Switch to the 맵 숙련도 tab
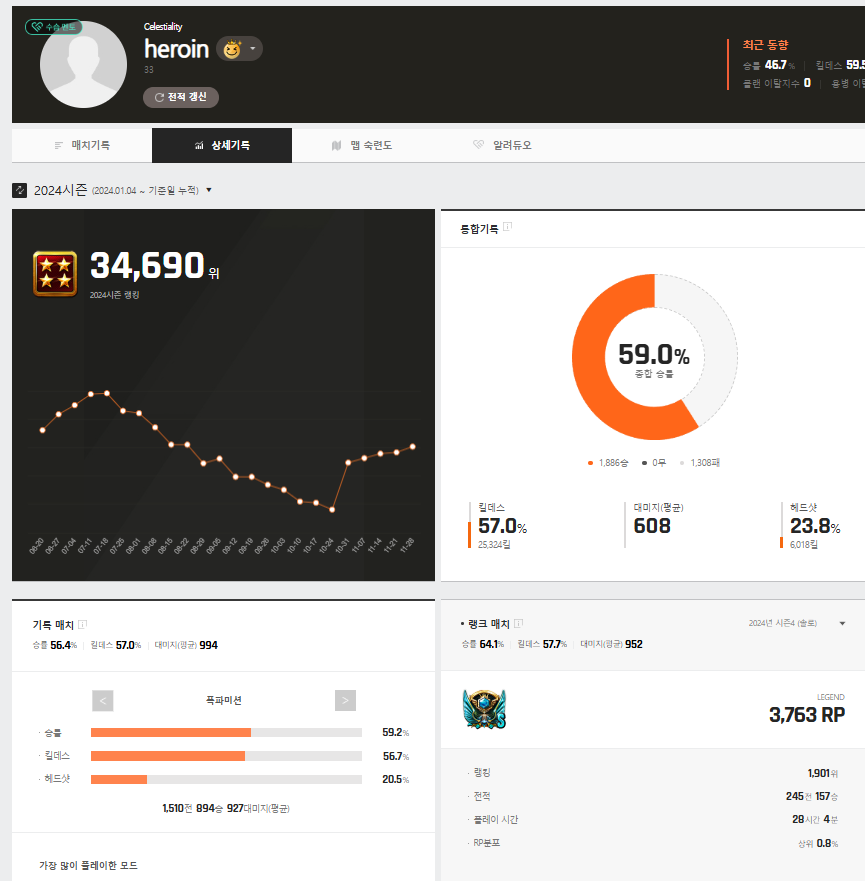Viewport: 865px width, 881px height. coord(362,145)
